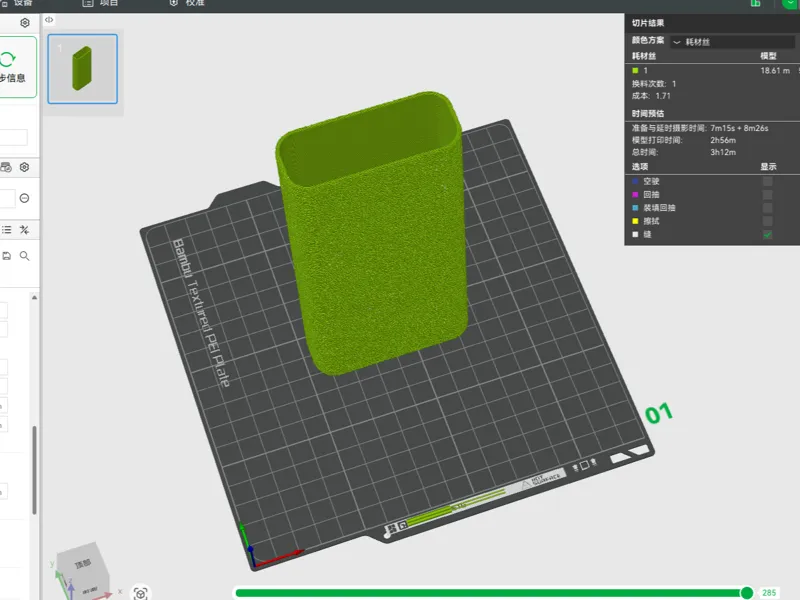This screenshot has height=600, width=800.
Task: Click the process list view icon
Action: tap(6, 230)
